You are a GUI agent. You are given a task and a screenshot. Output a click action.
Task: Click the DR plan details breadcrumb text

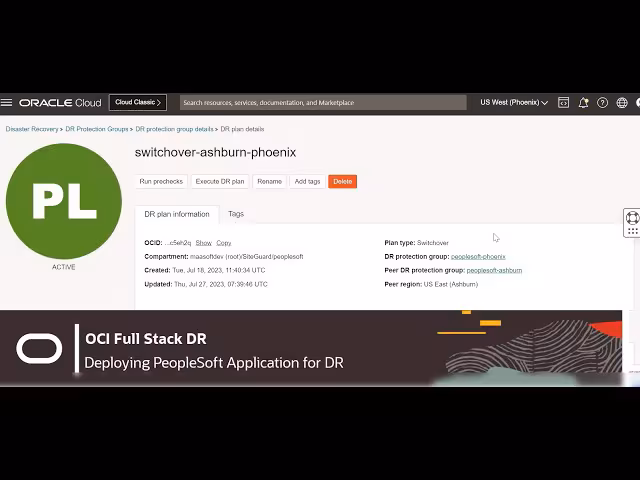point(242,129)
